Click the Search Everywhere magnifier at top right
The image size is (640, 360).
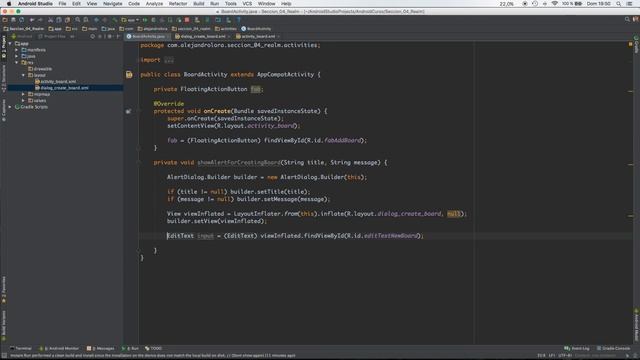point(627,19)
